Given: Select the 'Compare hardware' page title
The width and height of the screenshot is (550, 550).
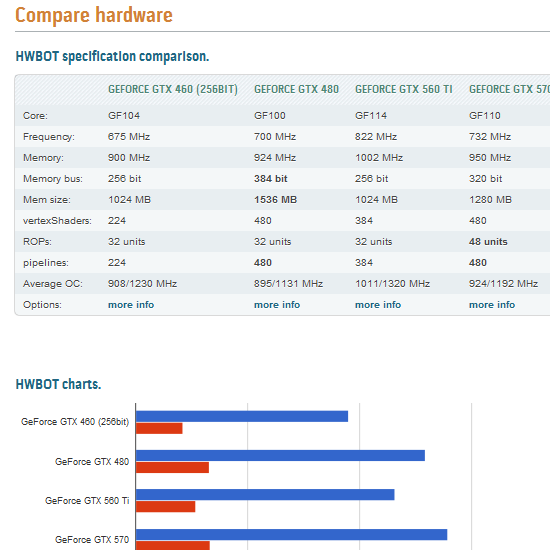Looking at the screenshot, I should [x=94, y=15].
